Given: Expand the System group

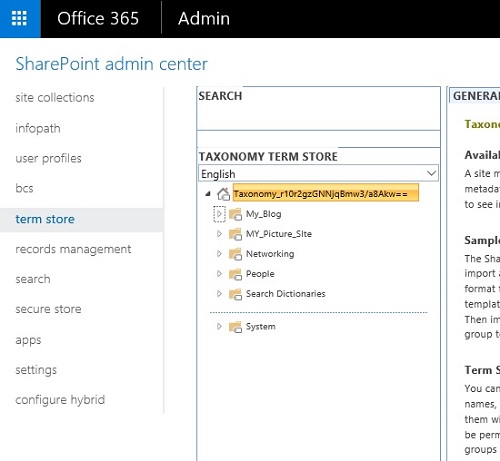Looking at the screenshot, I should point(219,326).
